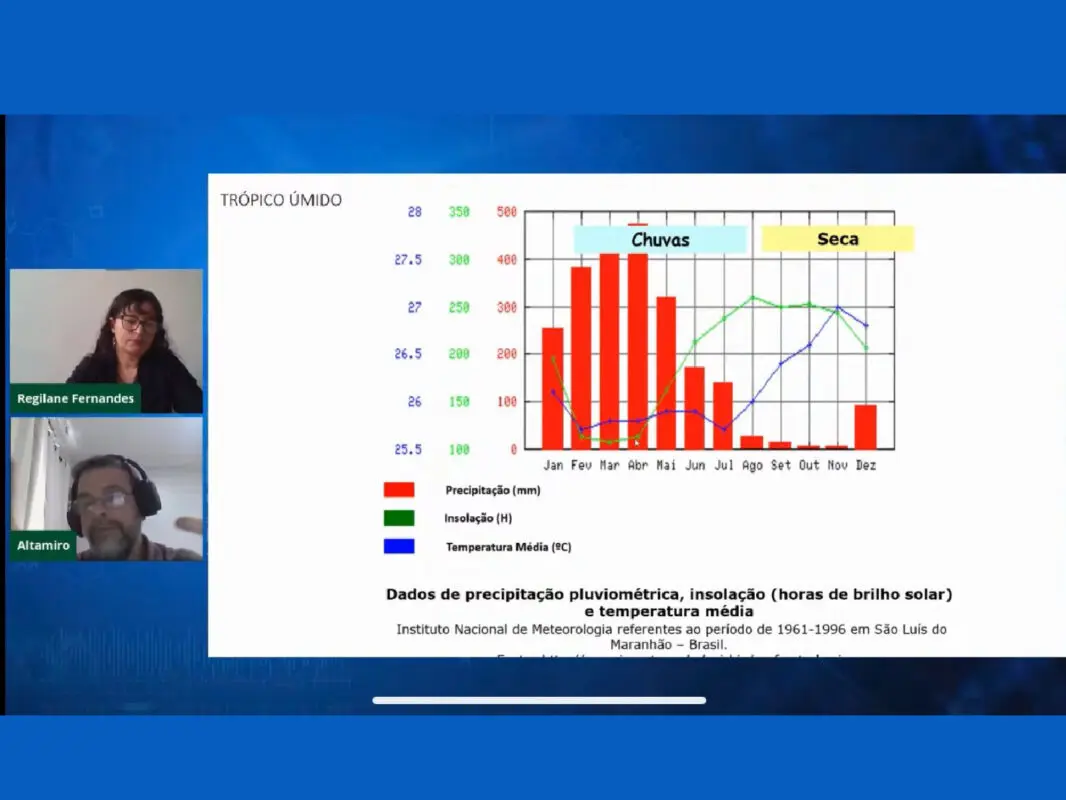The width and height of the screenshot is (1066, 800).
Task: Click the Nov temperature peak point
Action: (838, 307)
